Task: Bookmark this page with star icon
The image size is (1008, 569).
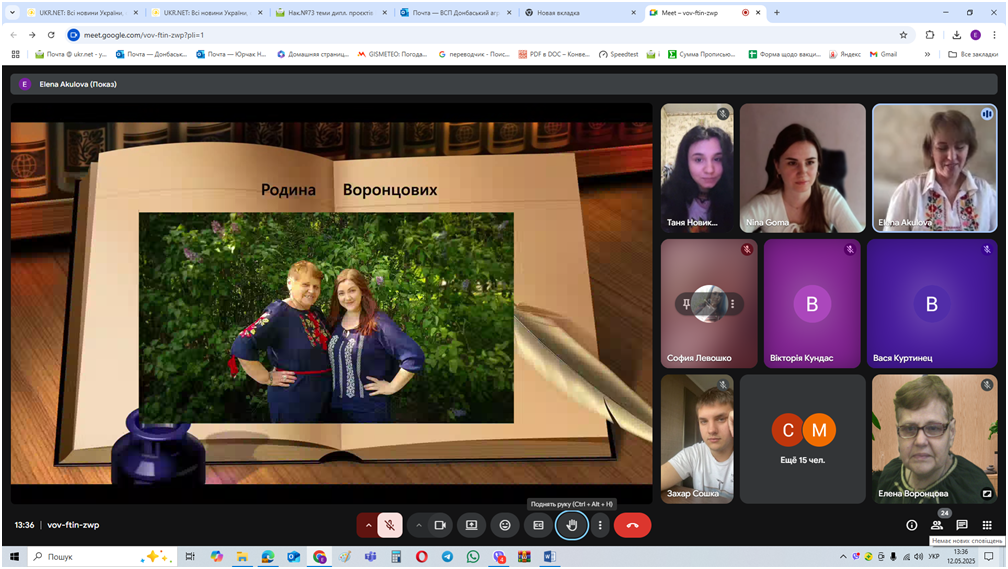Action: (x=903, y=35)
